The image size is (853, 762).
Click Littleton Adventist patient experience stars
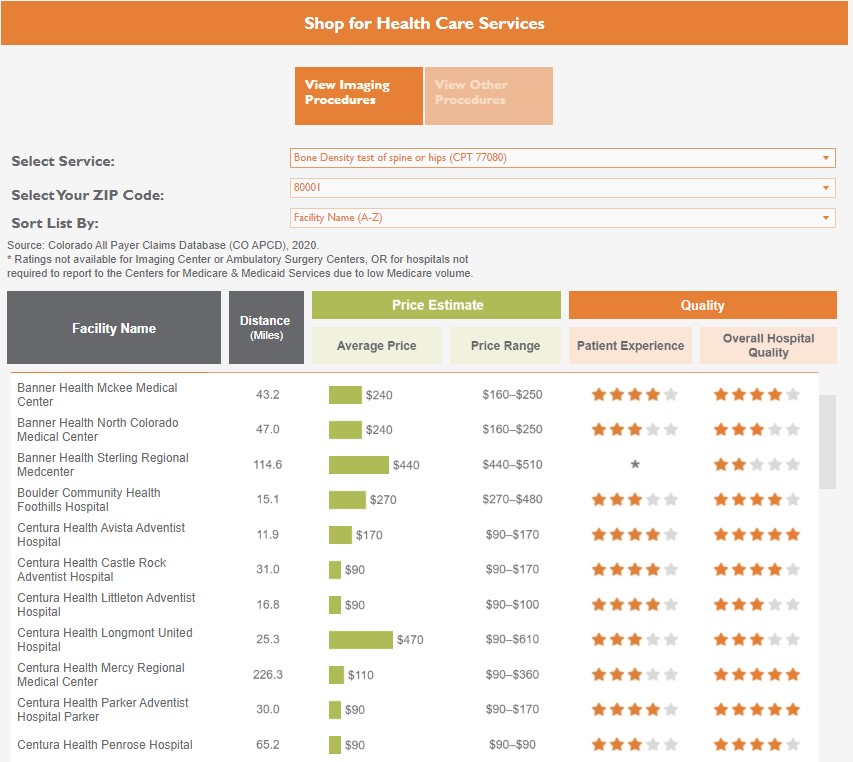pyautogui.click(x=635, y=604)
